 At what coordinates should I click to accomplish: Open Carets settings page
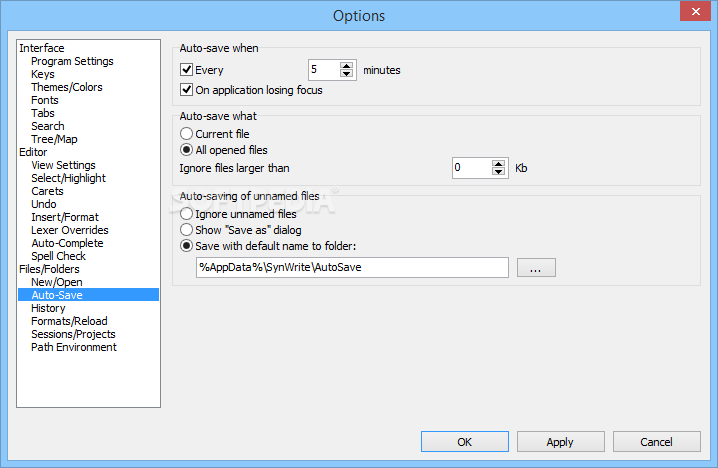[x=47, y=191]
